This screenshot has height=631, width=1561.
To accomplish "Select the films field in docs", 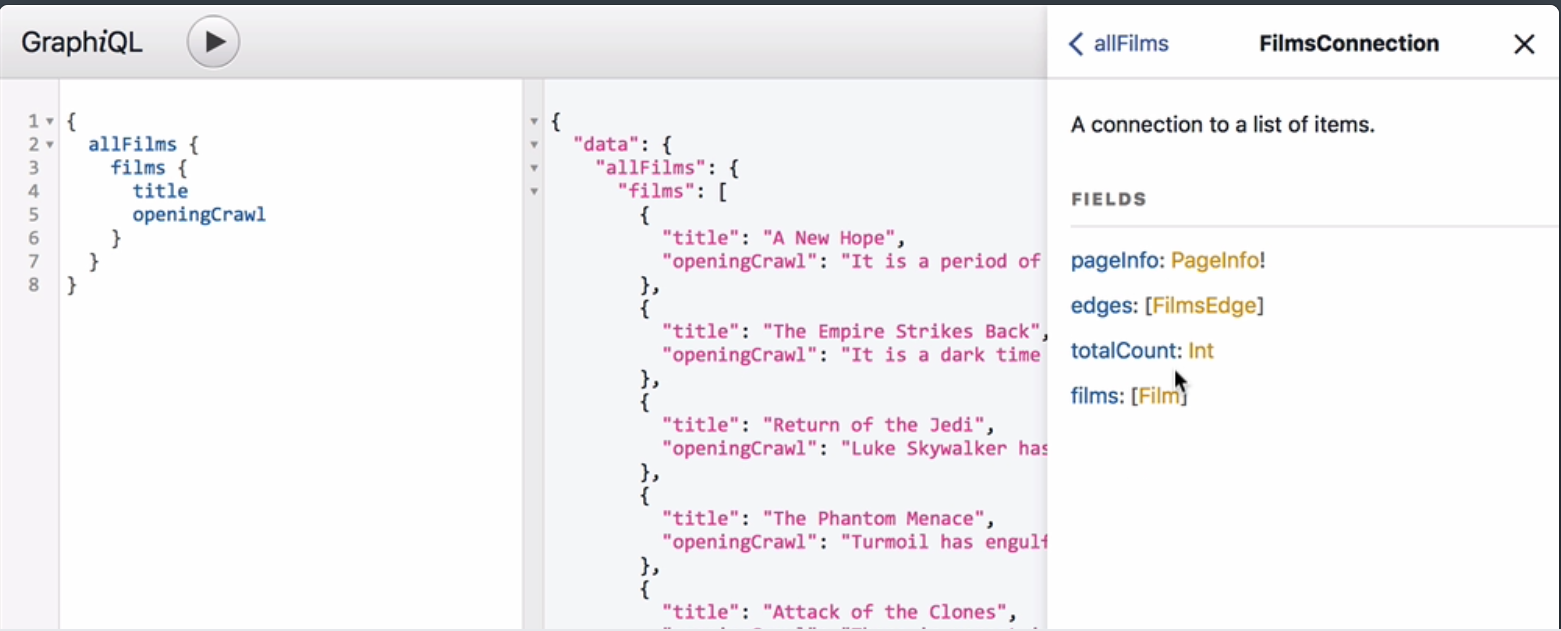I will pos(1094,396).
